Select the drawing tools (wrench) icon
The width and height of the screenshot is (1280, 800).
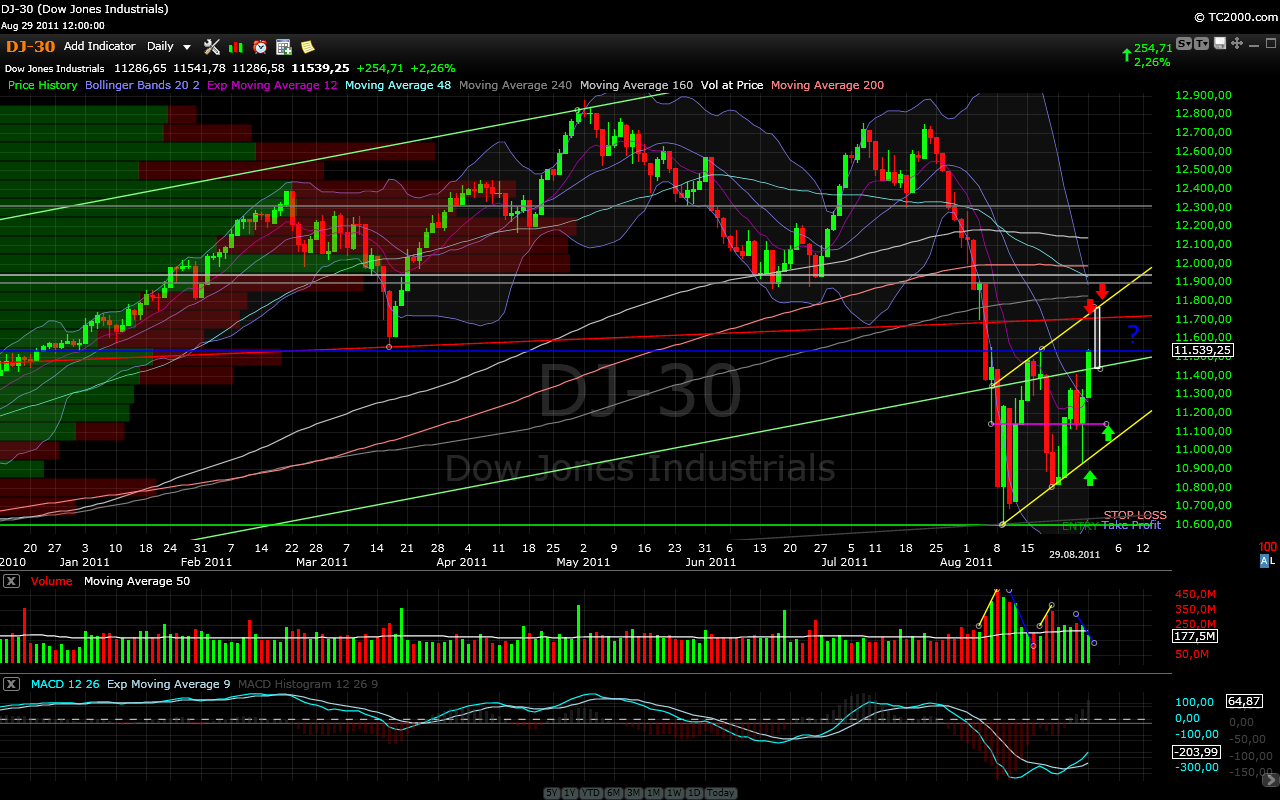(211, 47)
